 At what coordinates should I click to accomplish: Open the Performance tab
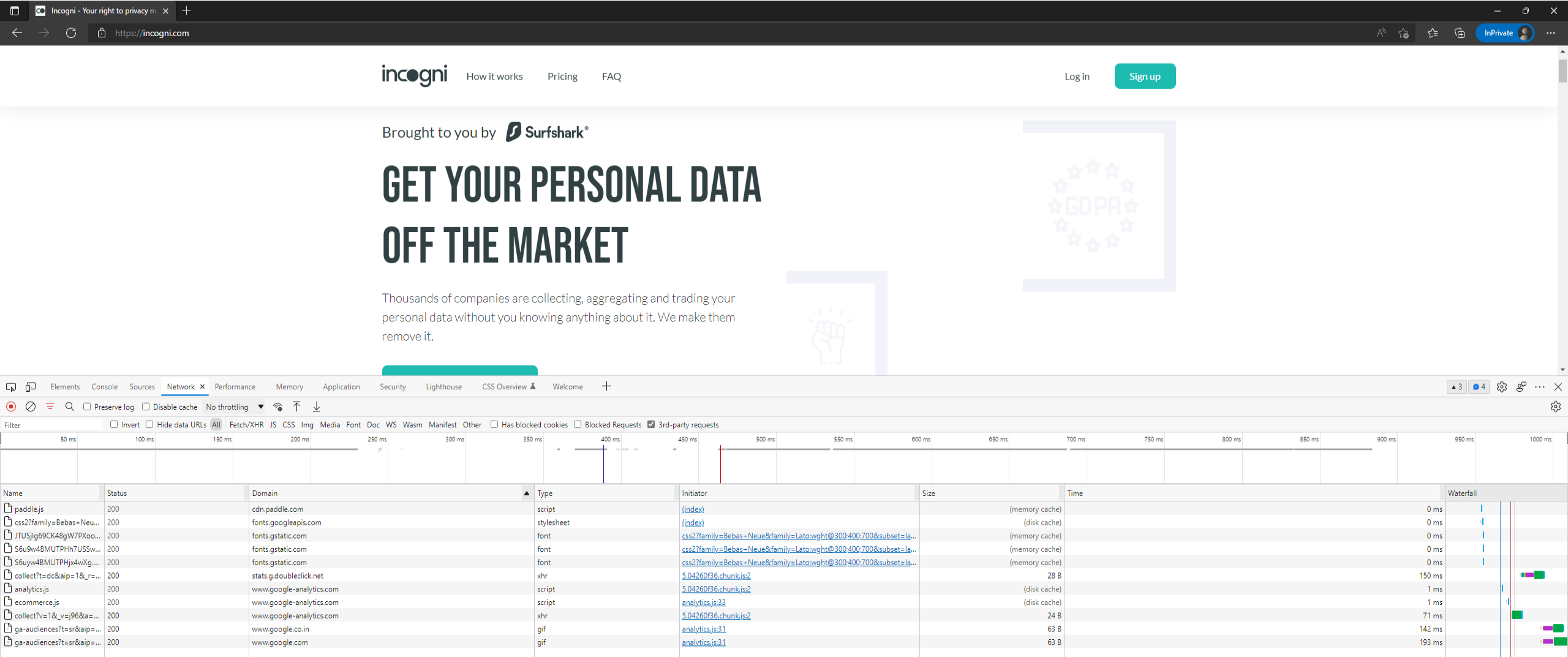click(235, 387)
